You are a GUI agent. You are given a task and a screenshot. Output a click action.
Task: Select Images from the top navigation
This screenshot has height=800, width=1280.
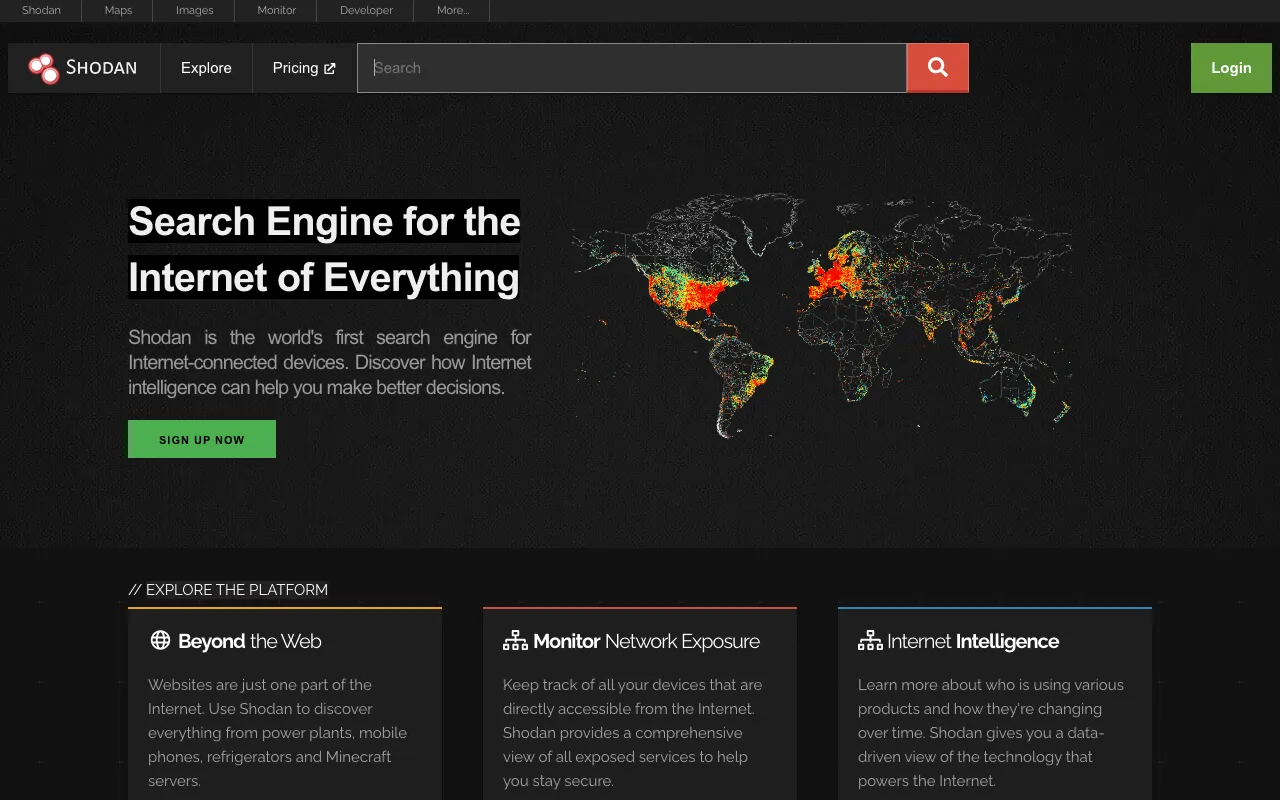coord(193,10)
